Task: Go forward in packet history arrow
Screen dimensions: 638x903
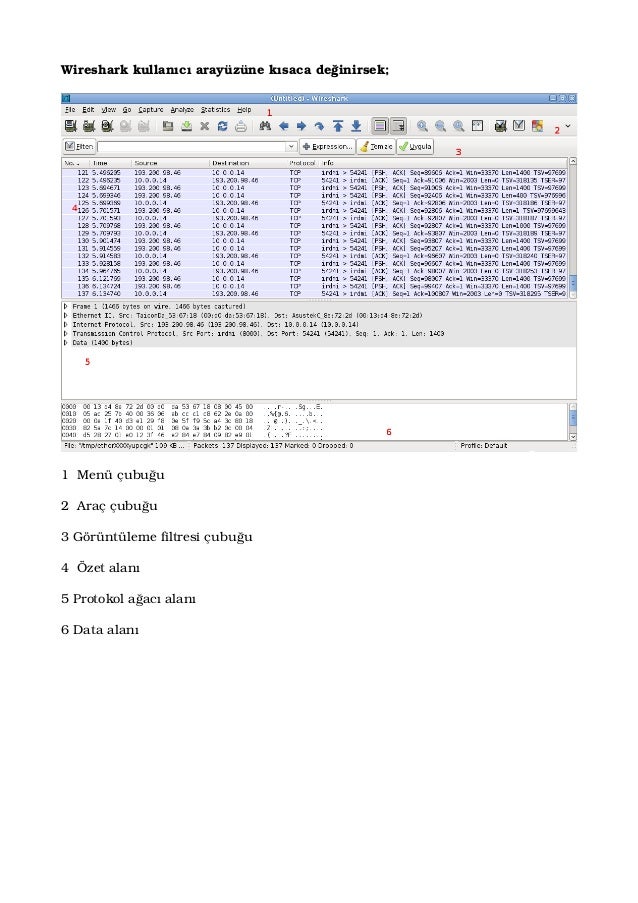Action: pyautogui.click(x=301, y=126)
